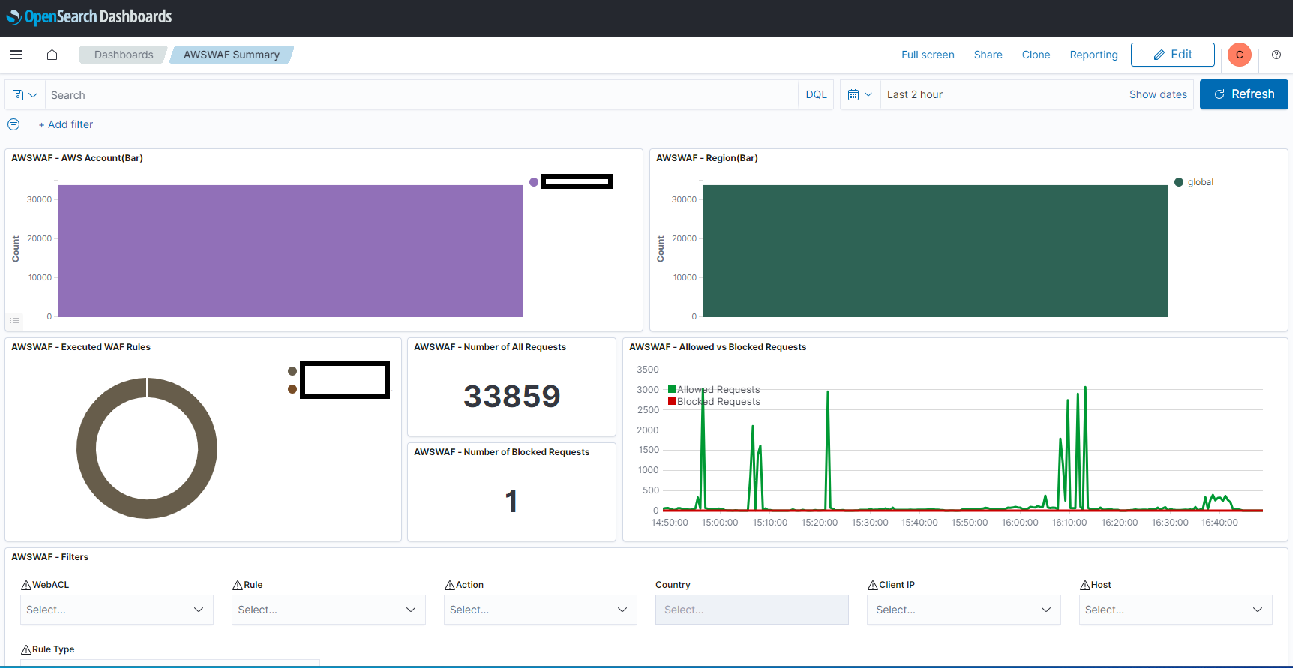The image size is (1295, 668).
Task: Click the purple AWS Account bar
Action: (290, 250)
